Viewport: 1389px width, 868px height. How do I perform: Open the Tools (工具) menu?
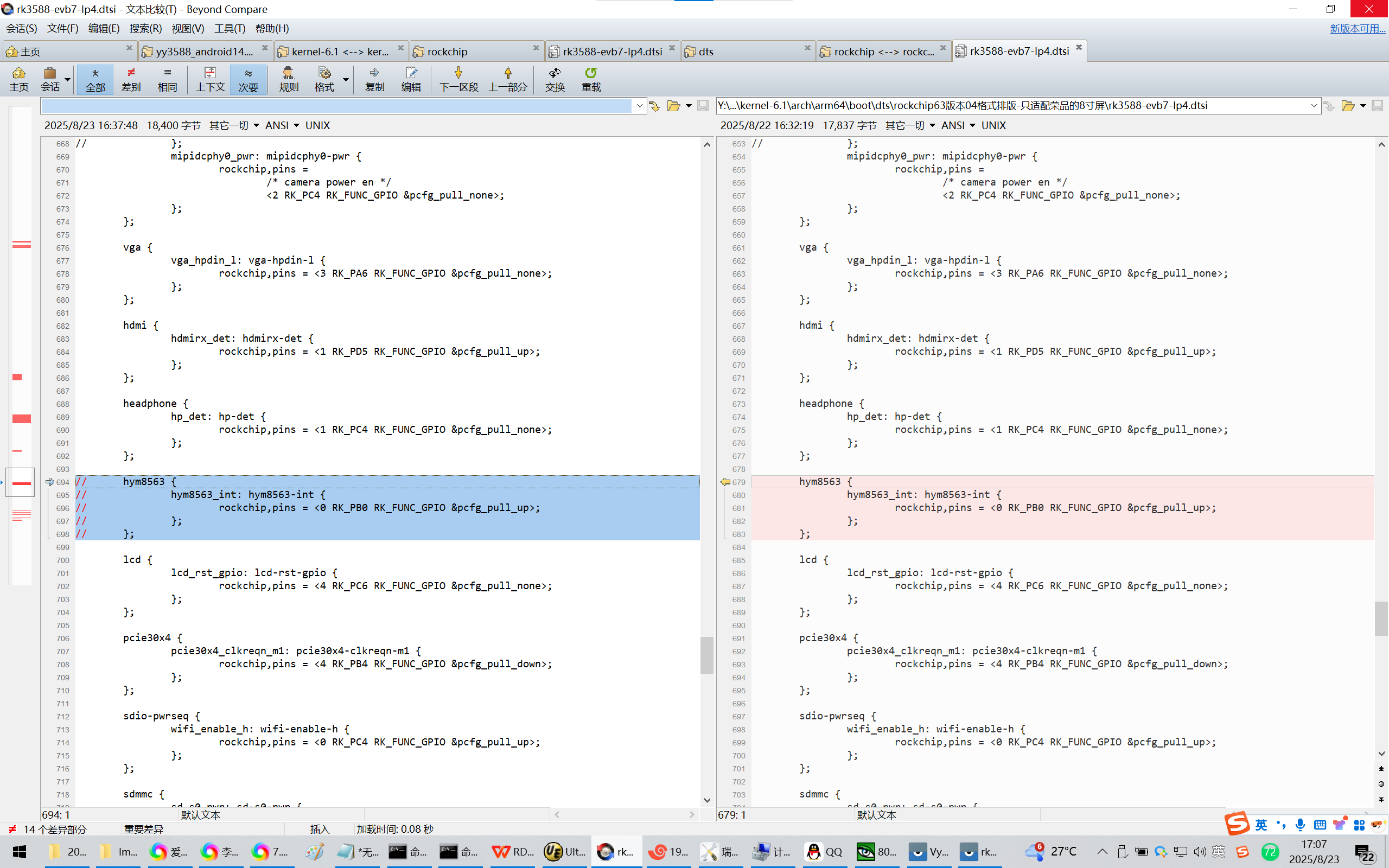click(x=230, y=28)
